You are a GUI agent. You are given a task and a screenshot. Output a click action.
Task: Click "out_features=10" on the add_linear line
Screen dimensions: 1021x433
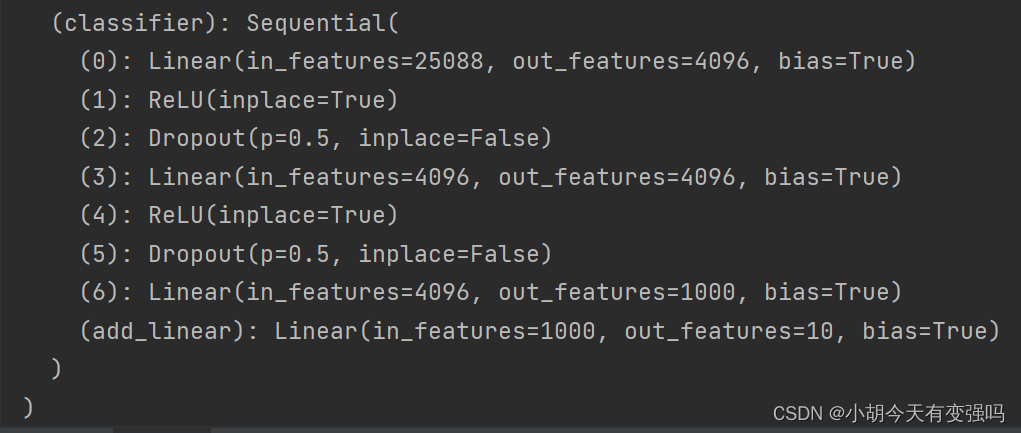pos(728,331)
